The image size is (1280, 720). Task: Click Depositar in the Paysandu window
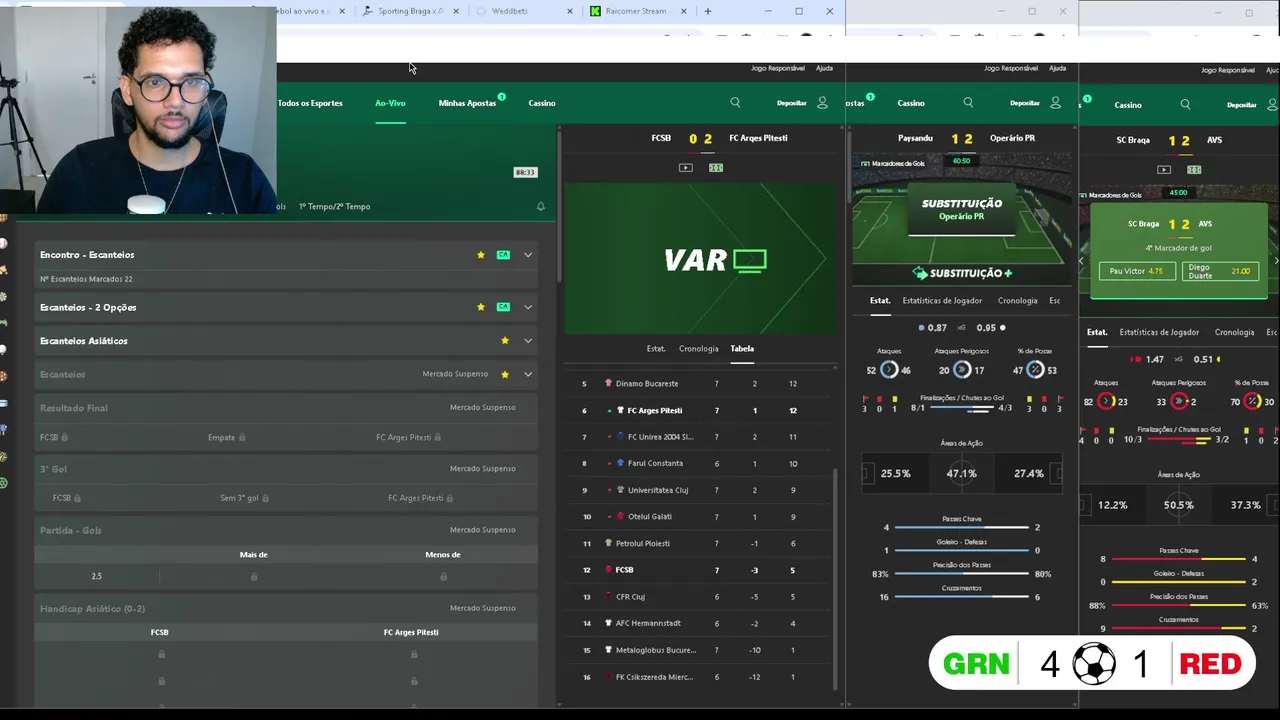(1025, 103)
